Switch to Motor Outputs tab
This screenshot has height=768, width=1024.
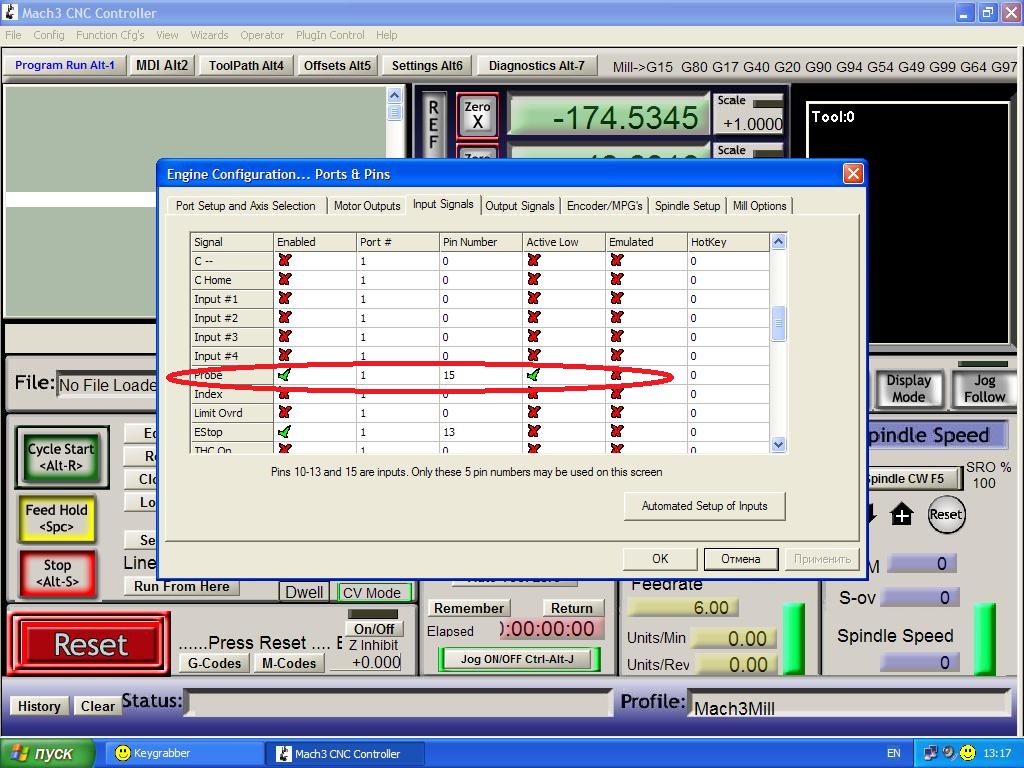[367, 206]
